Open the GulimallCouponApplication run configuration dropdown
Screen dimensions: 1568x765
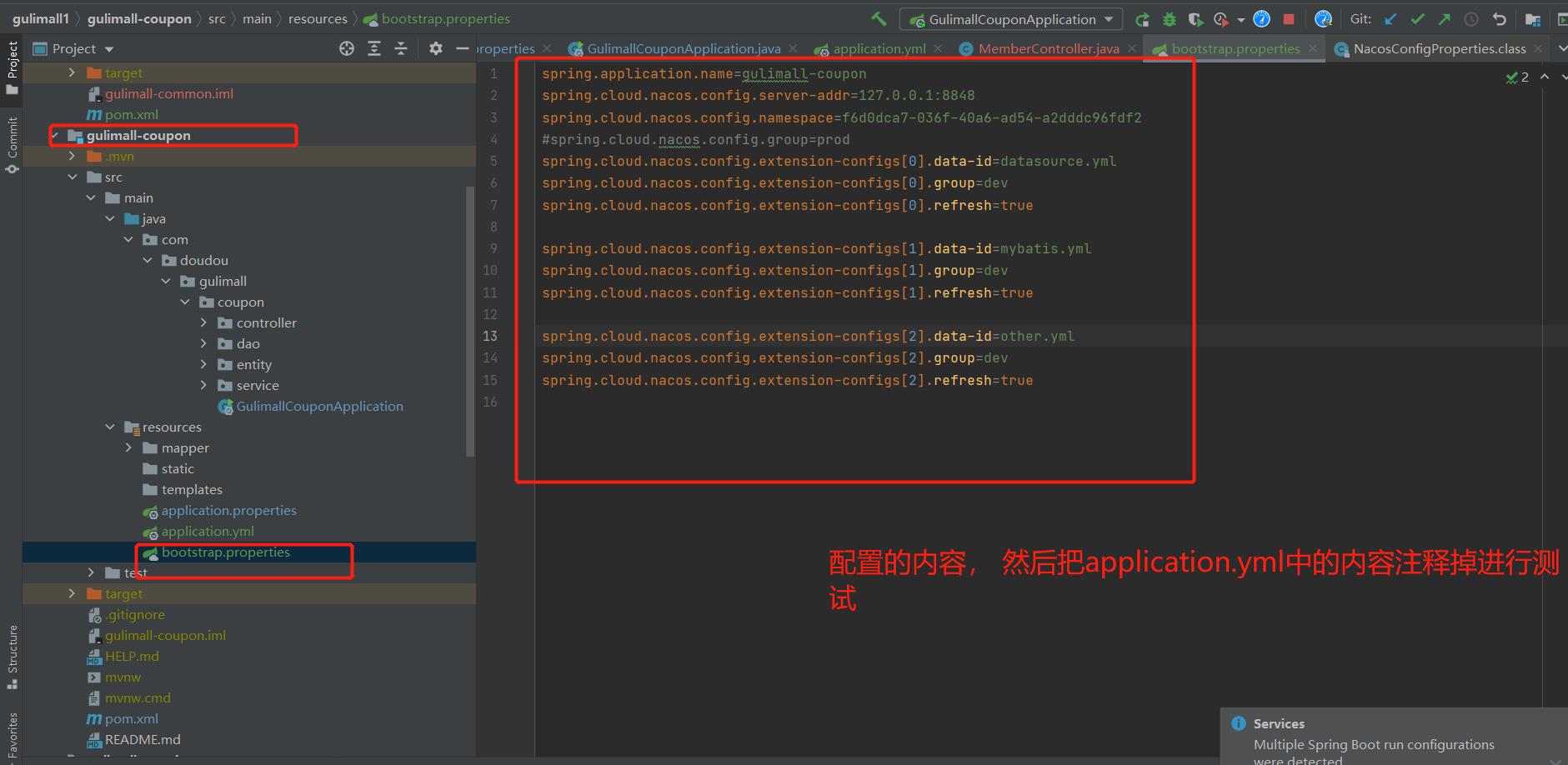(1011, 19)
